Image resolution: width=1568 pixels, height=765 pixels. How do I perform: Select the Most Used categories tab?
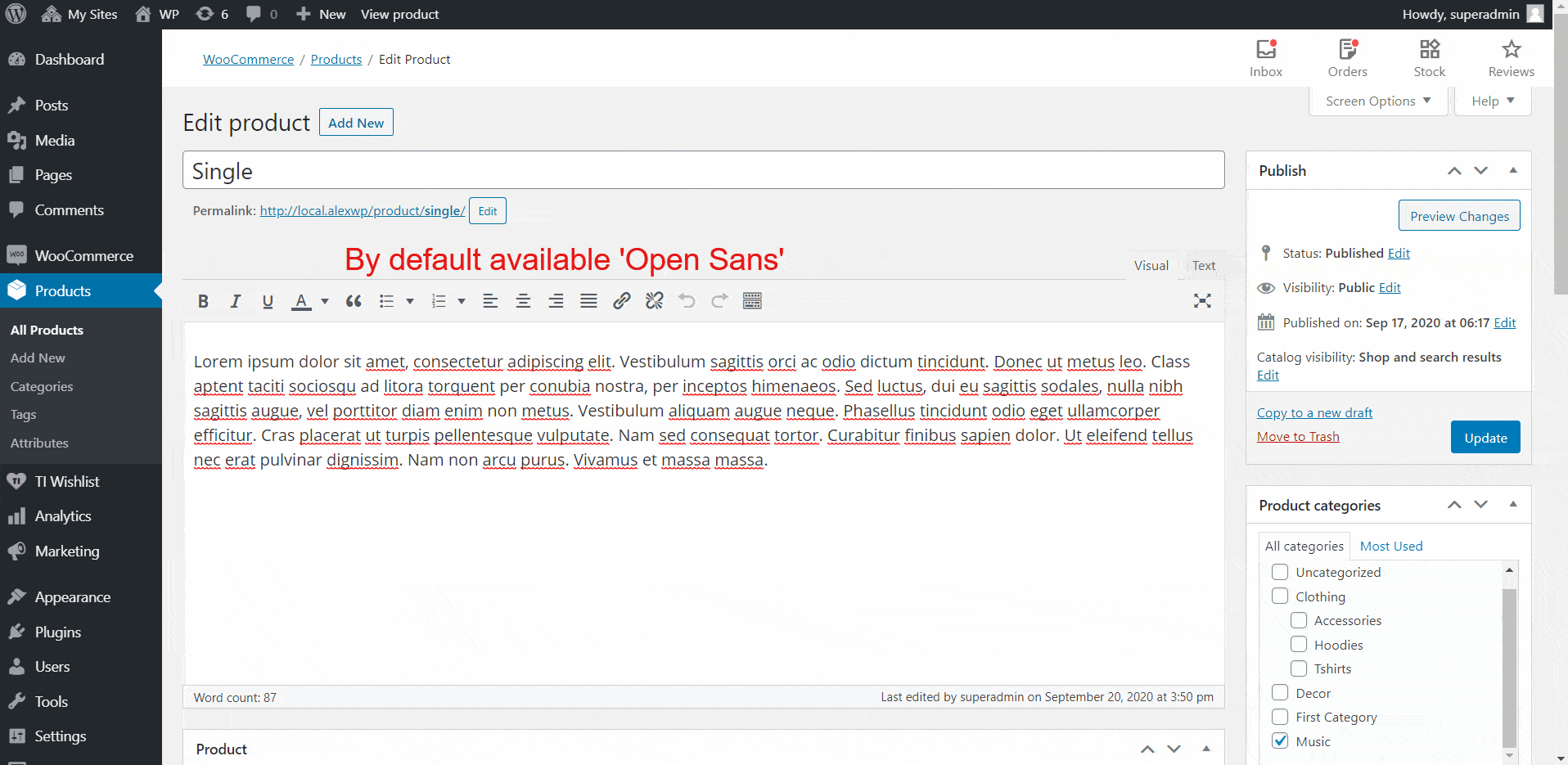click(1391, 546)
